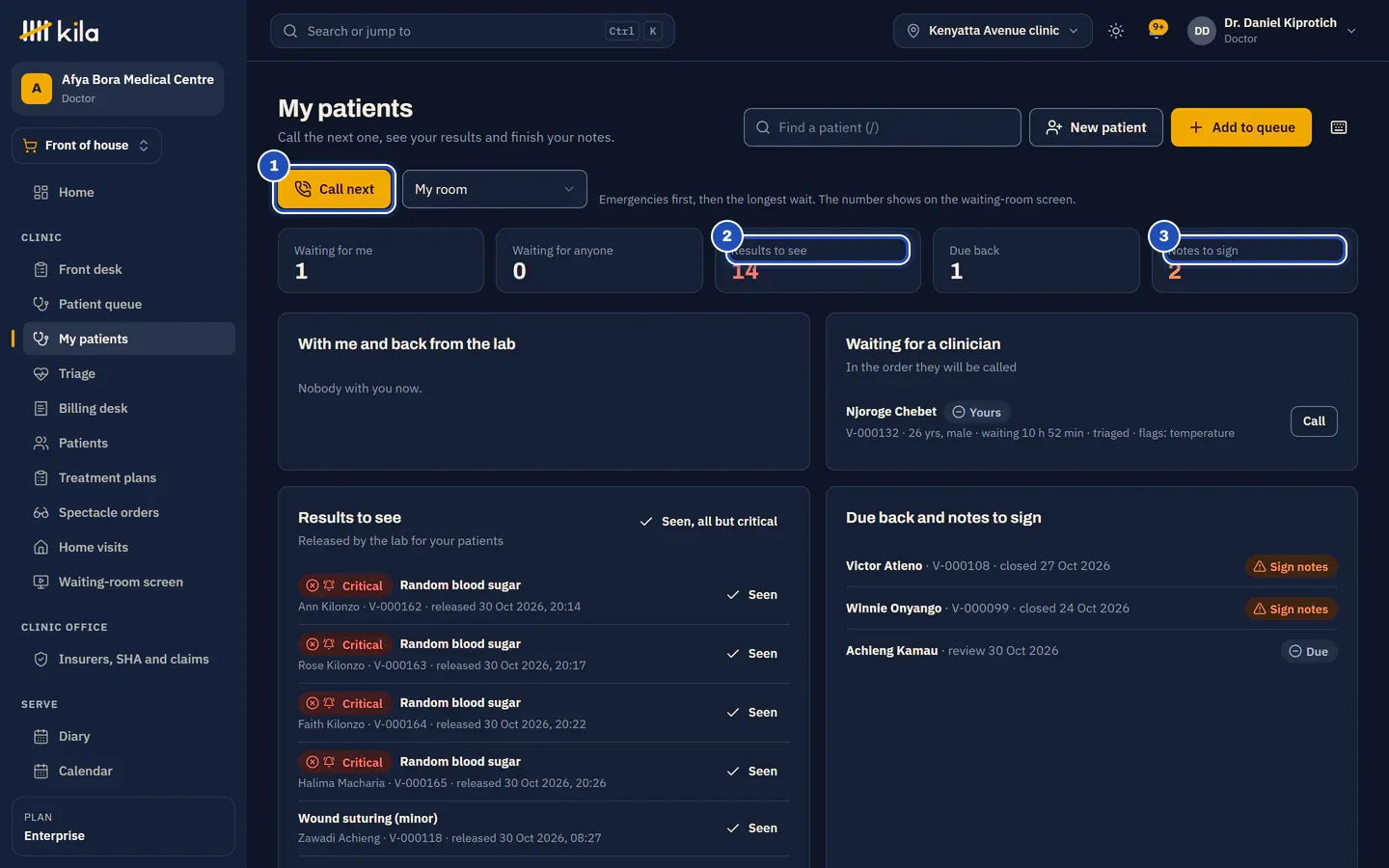The image size is (1389, 868).
Task: Mark Halima Macharia's result as Seen
Action: pos(752,772)
